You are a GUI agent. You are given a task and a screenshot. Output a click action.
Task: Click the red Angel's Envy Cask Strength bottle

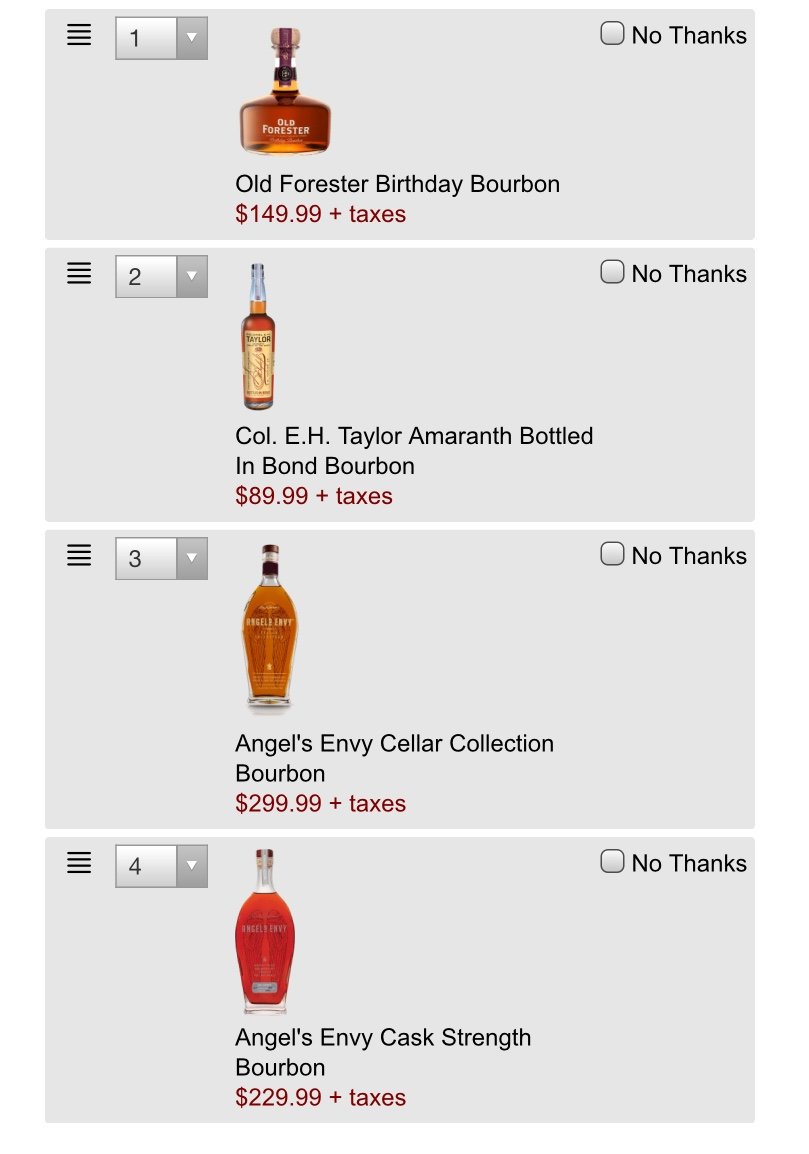point(265,931)
